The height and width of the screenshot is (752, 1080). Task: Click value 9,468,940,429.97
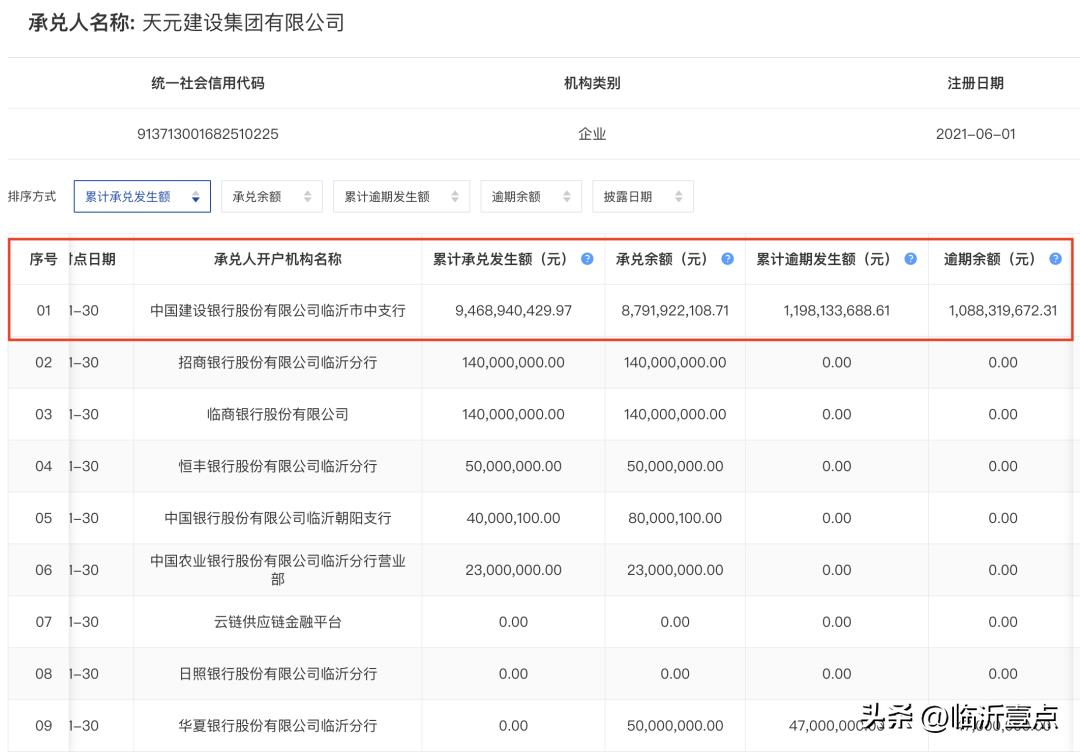[513, 311]
